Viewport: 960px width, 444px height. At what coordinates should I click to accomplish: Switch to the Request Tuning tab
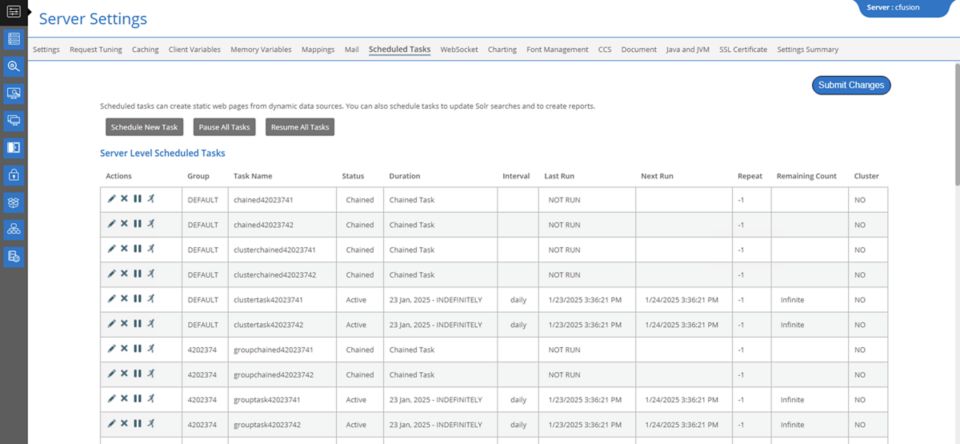(97, 49)
